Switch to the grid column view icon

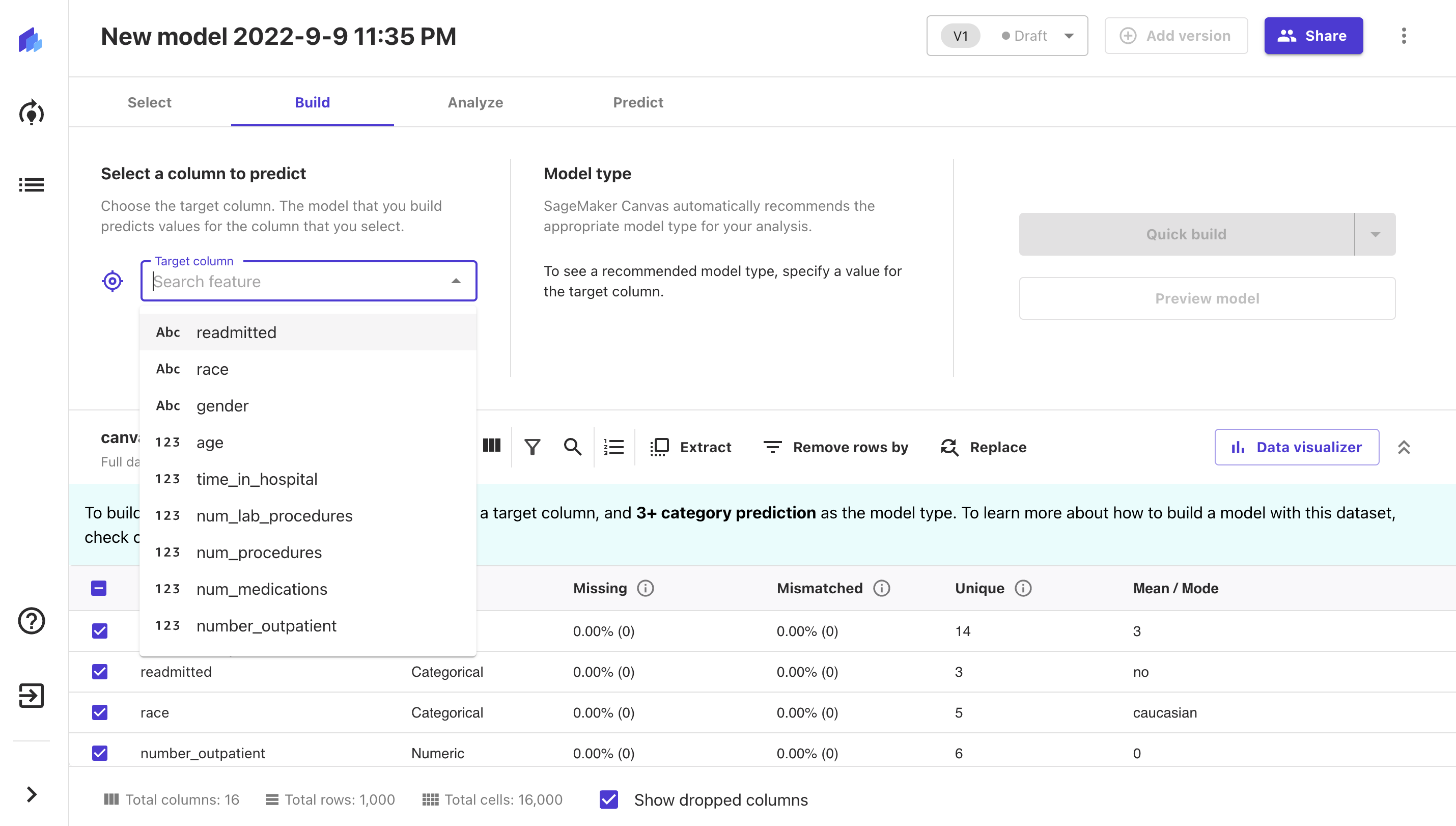[492, 446]
